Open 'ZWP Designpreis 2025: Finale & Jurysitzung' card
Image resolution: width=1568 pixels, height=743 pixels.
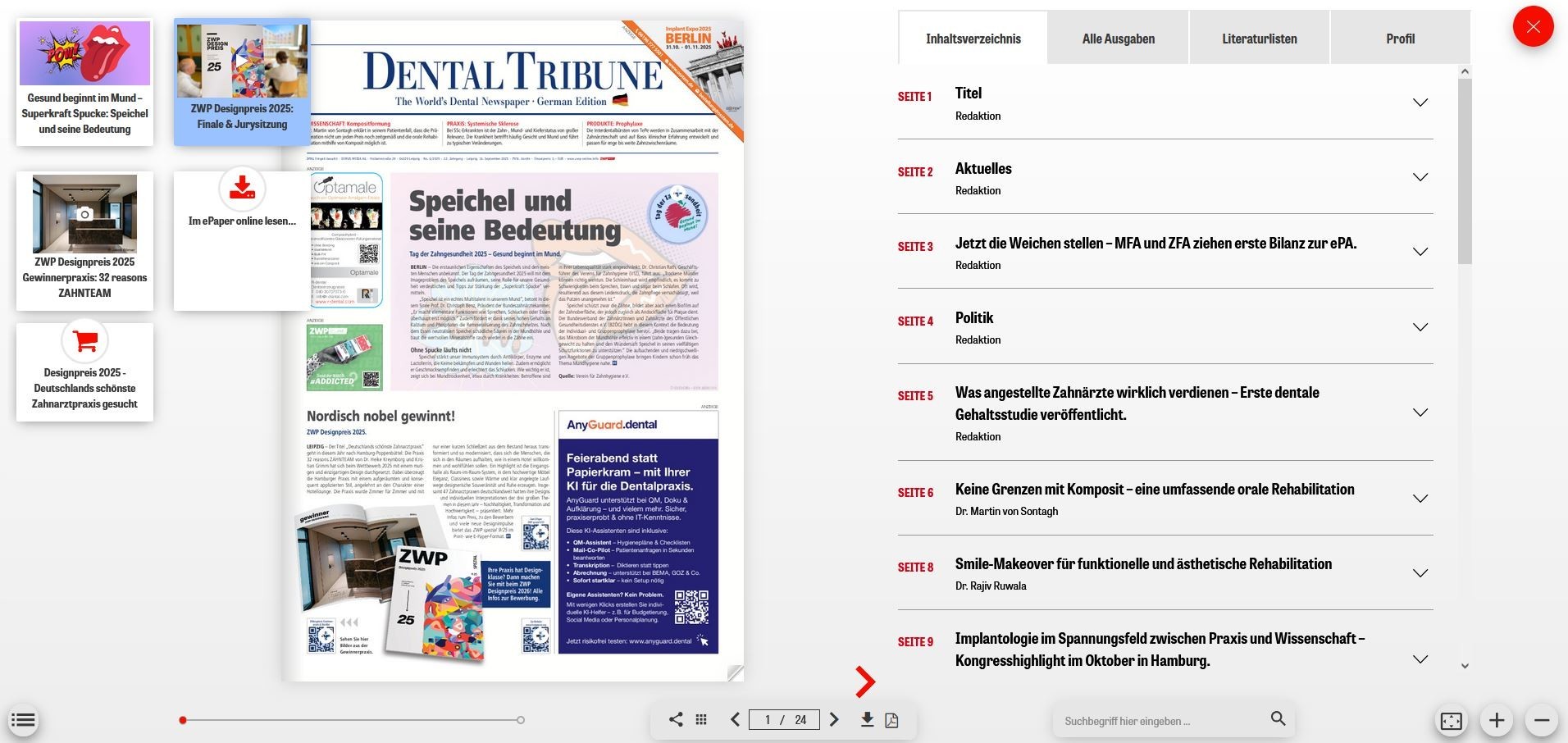pos(242,82)
